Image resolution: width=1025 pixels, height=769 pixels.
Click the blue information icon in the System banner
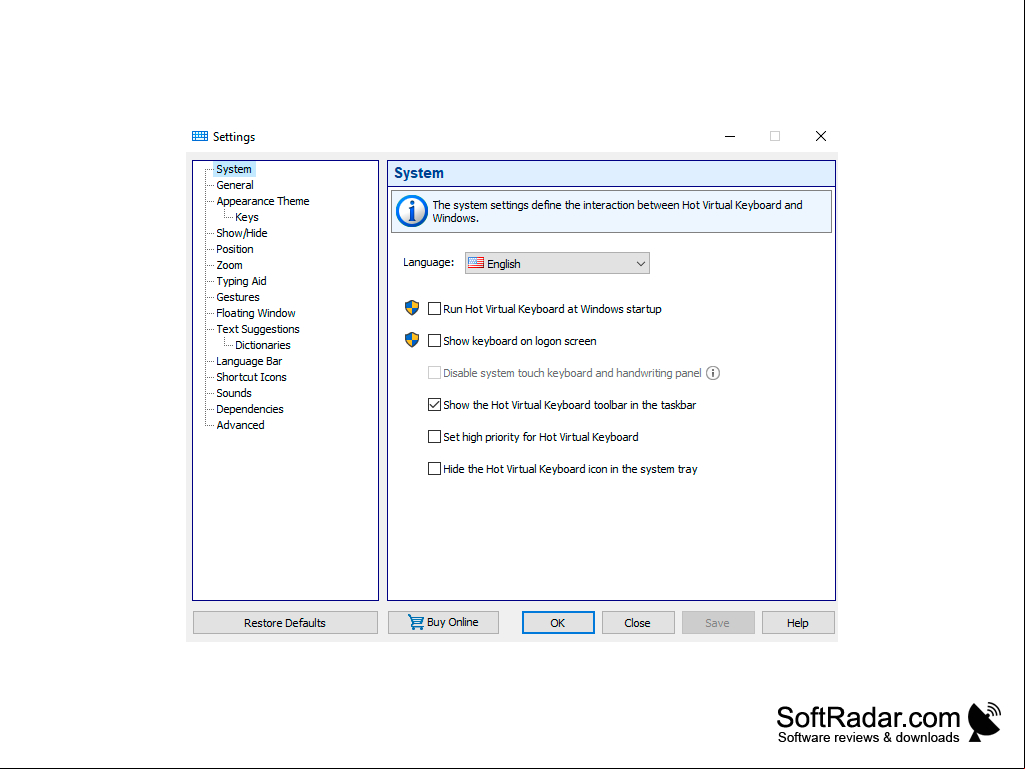(412, 211)
